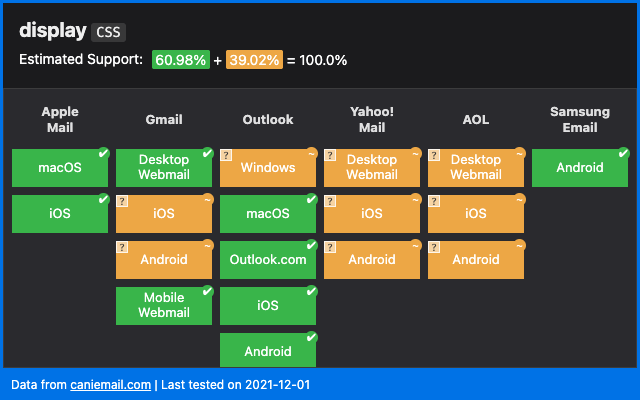Select Yahoo! Mail Desktop Webmail cell
This screenshot has width=640, height=400.
coord(372,168)
